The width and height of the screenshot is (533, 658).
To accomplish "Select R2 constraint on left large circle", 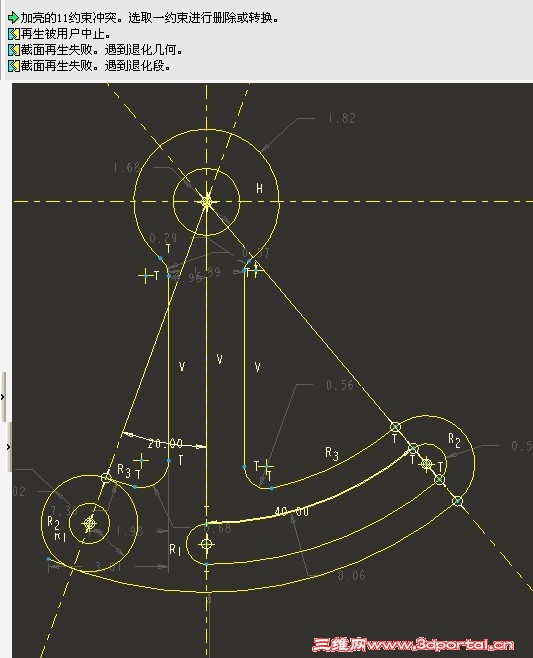I will [53, 522].
